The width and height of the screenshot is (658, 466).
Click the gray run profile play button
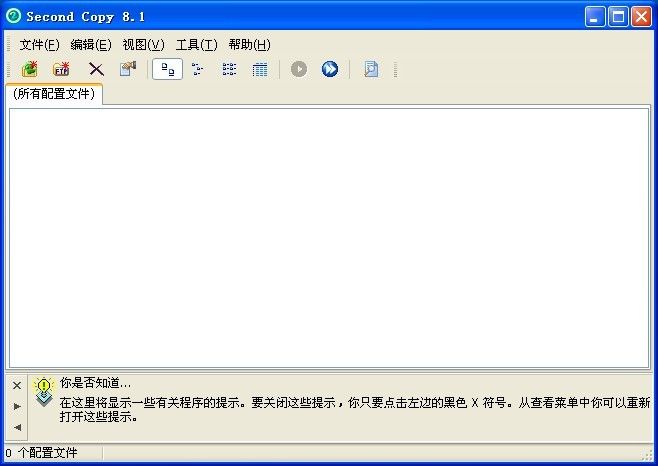(x=299, y=69)
